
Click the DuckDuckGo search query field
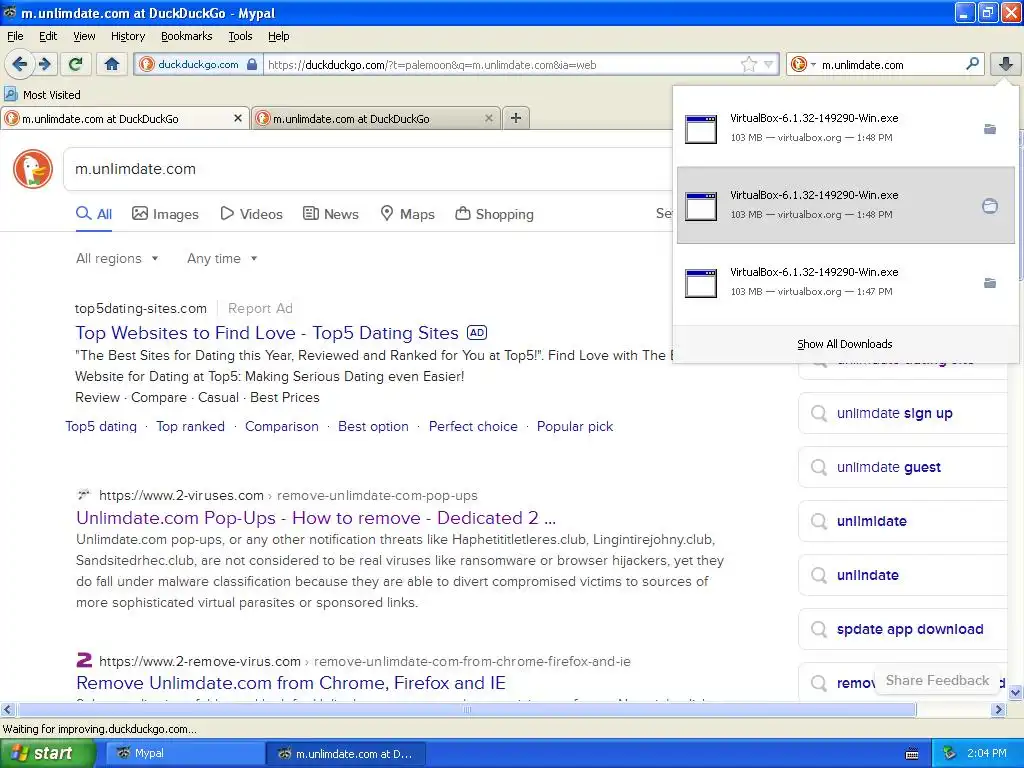369,169
